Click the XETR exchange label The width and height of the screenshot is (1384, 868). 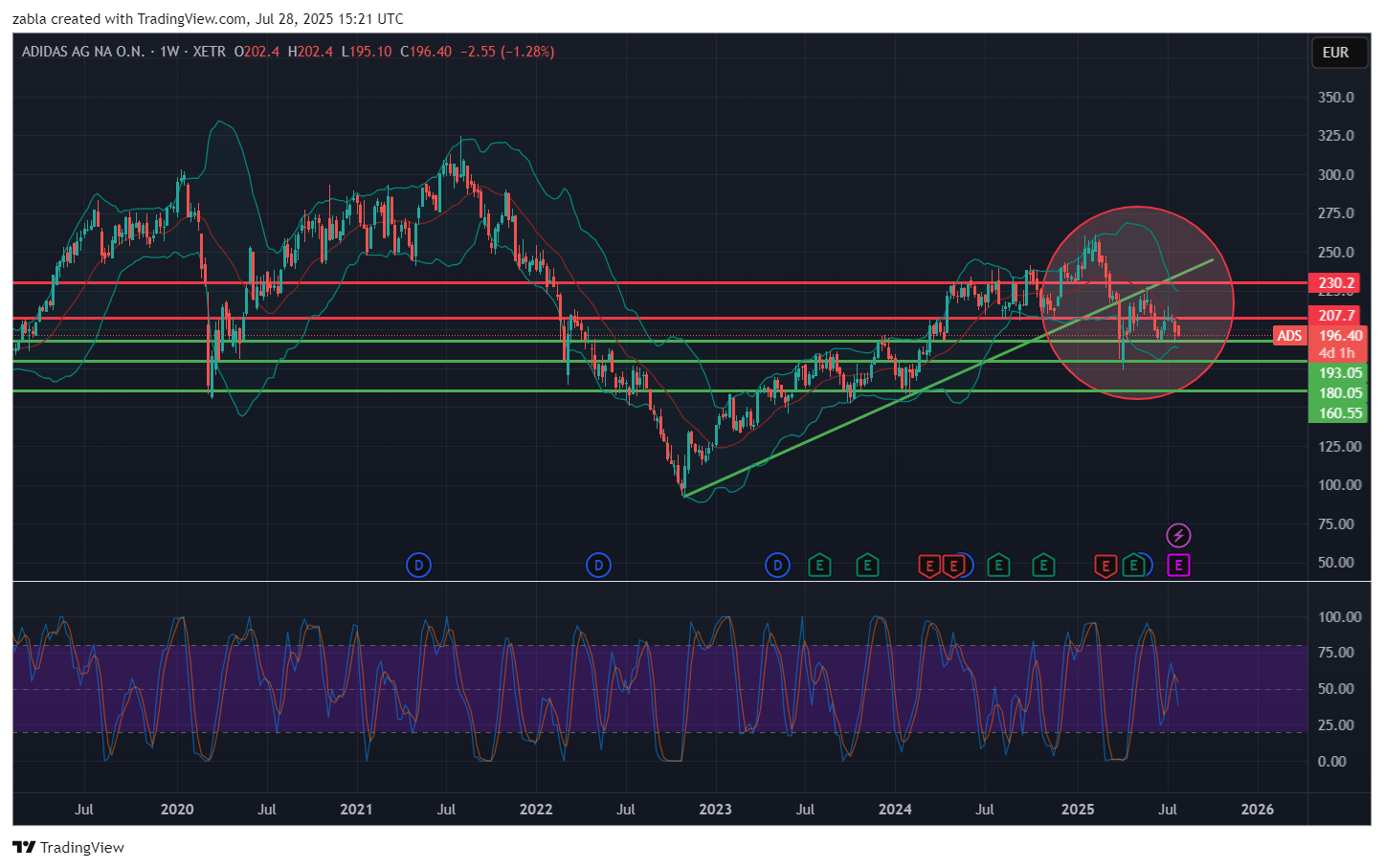[x=210, y=52]
